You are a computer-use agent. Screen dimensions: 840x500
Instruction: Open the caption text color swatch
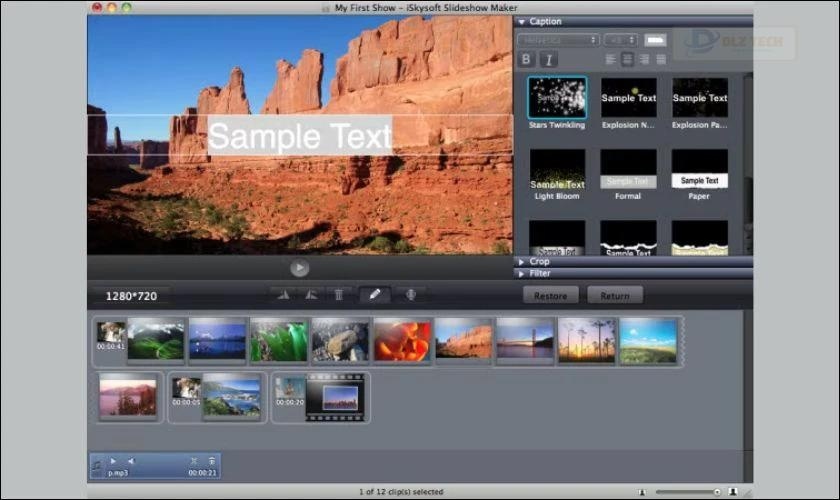(x=655, y=40)
